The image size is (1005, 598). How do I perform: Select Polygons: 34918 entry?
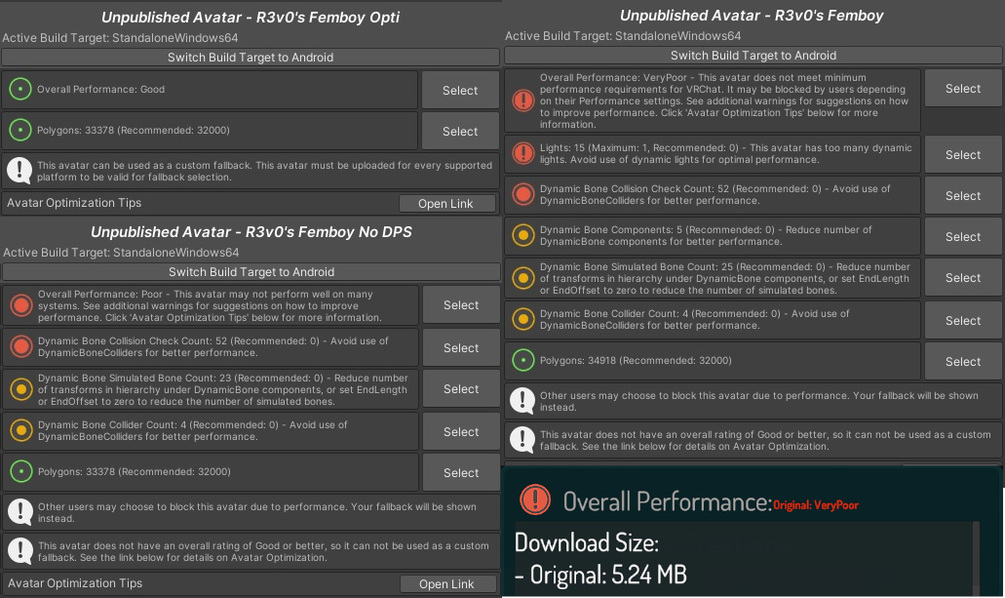[x=963, y=361]
